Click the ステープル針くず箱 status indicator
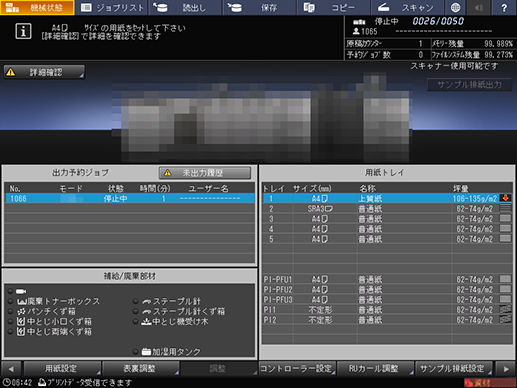 135,311
